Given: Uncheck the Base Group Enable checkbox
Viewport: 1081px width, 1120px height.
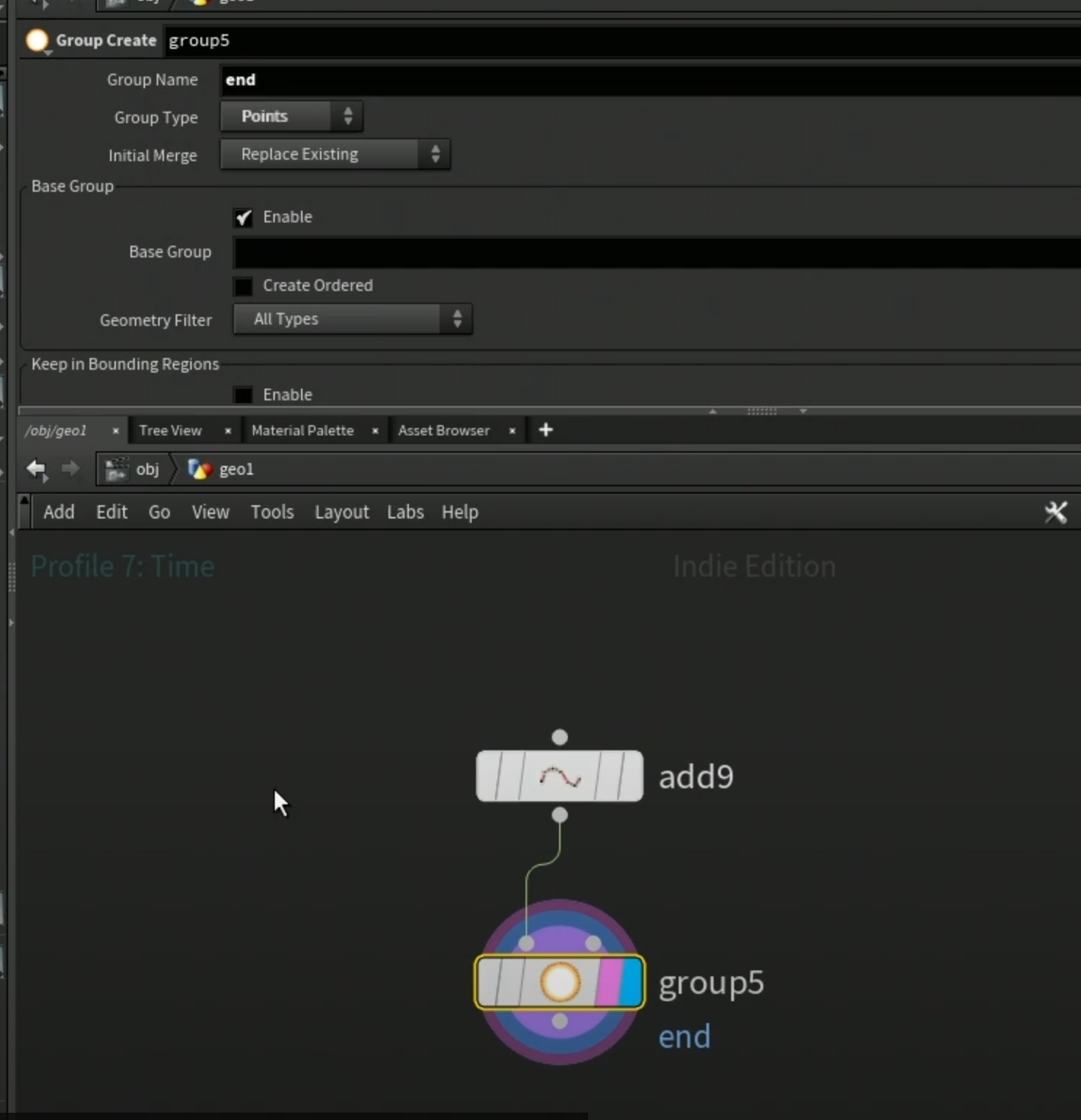Looking at the screenshot, I should pos(243,217).
